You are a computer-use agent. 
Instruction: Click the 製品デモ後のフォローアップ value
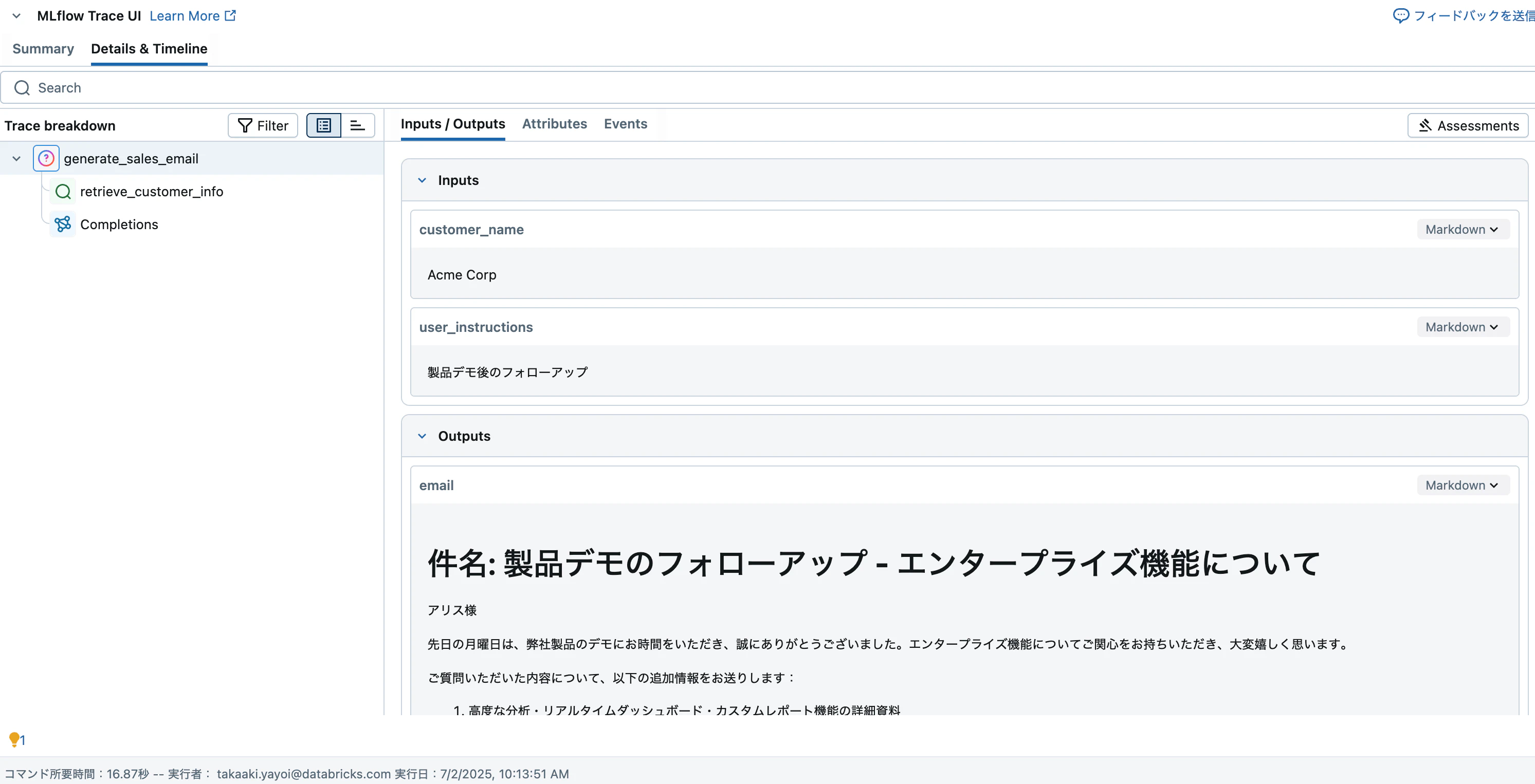click(x=508, y=372)
